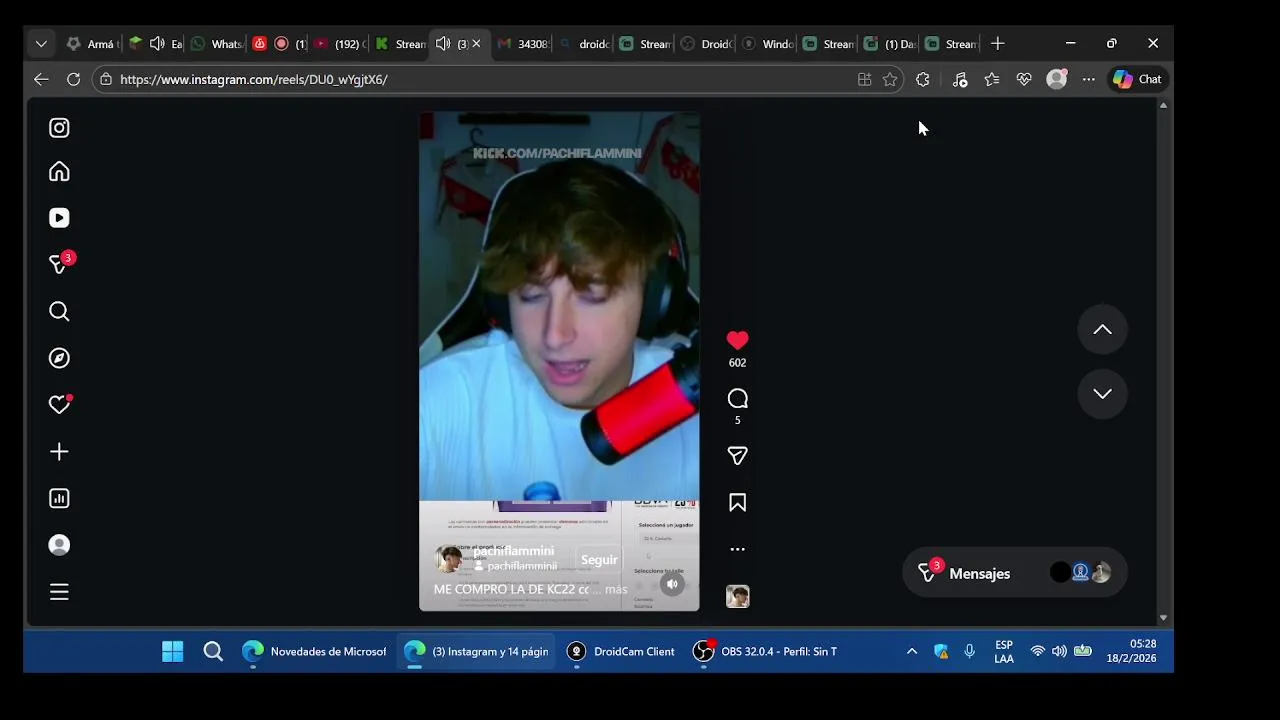
Task: Open clock showing 05:28 18/2/2026
Action: 1131,652
